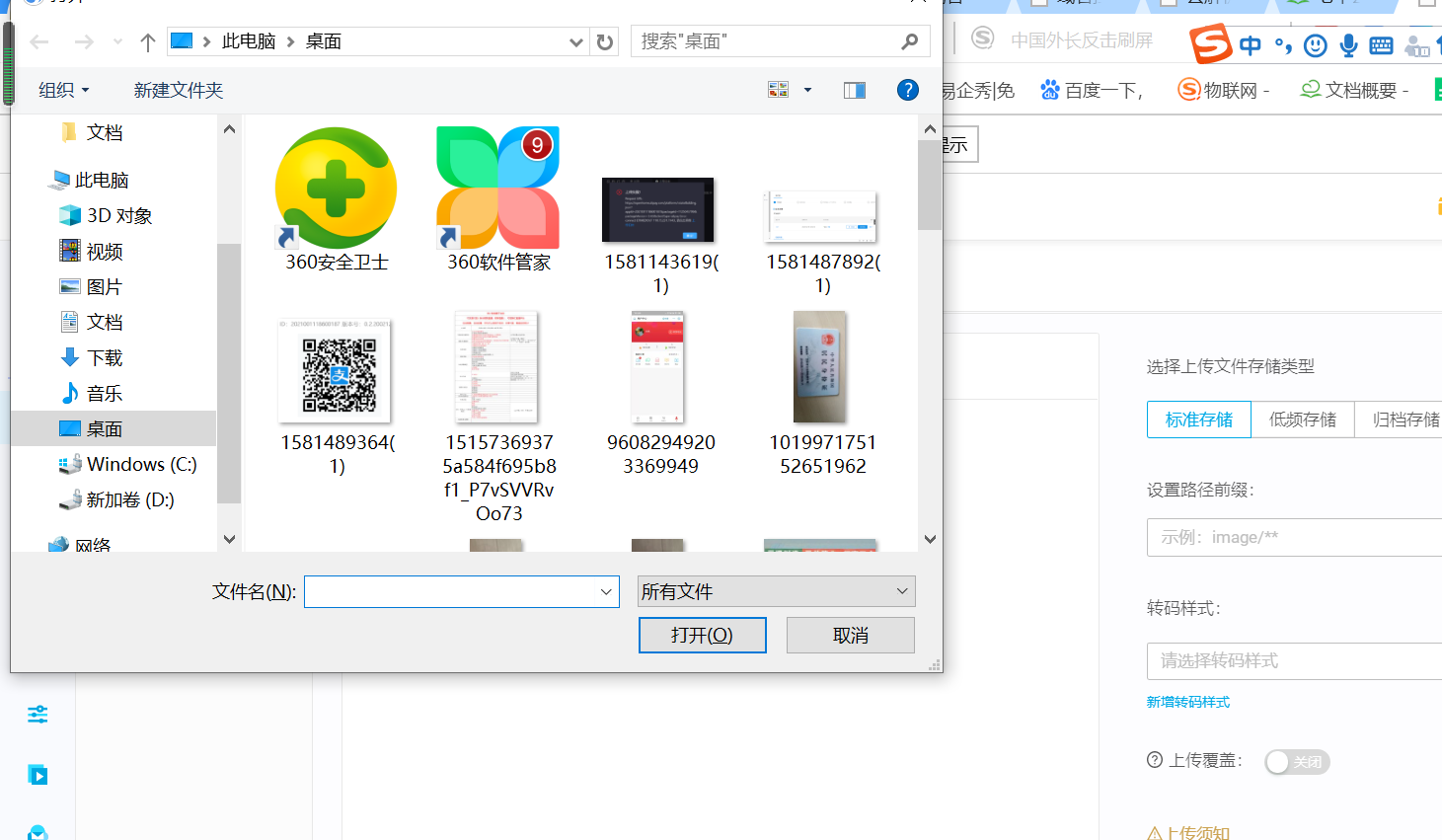Open the 文件名 combo box dropdown
Image resolution: width=1442 pixels, height=840 pixels.
click(606, 591)
